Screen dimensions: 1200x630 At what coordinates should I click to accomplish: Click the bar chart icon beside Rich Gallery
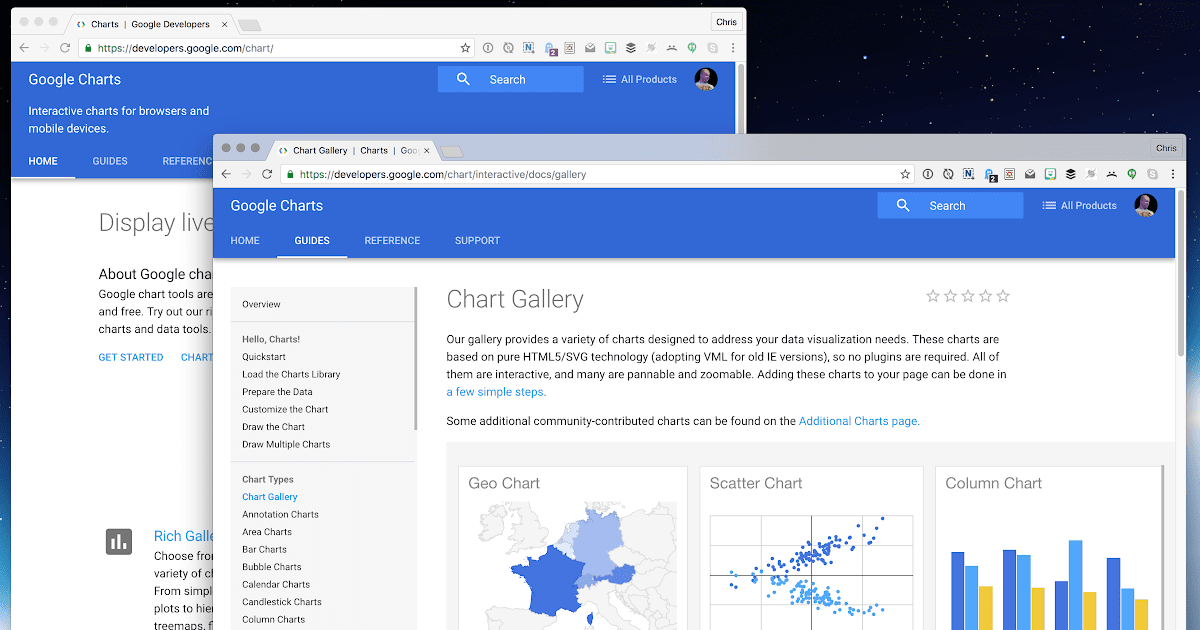pos(119,542)
